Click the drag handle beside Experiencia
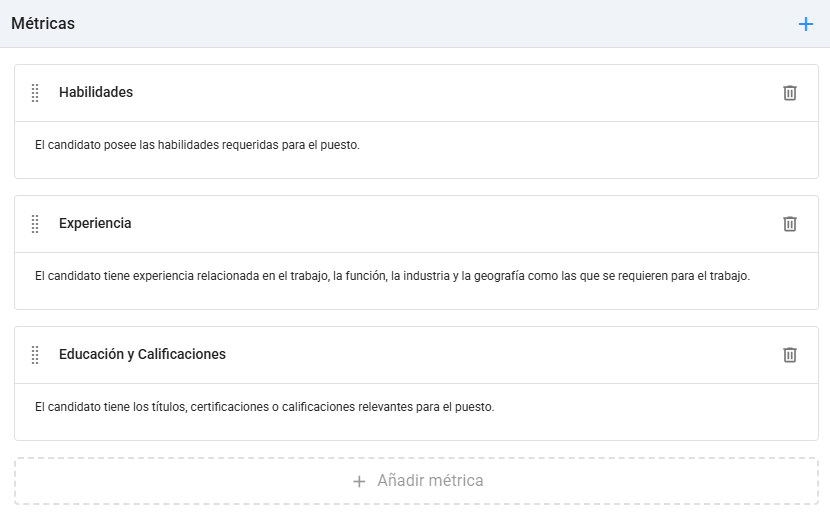Screen dimensions: 830x516 (x=35, y=224)
